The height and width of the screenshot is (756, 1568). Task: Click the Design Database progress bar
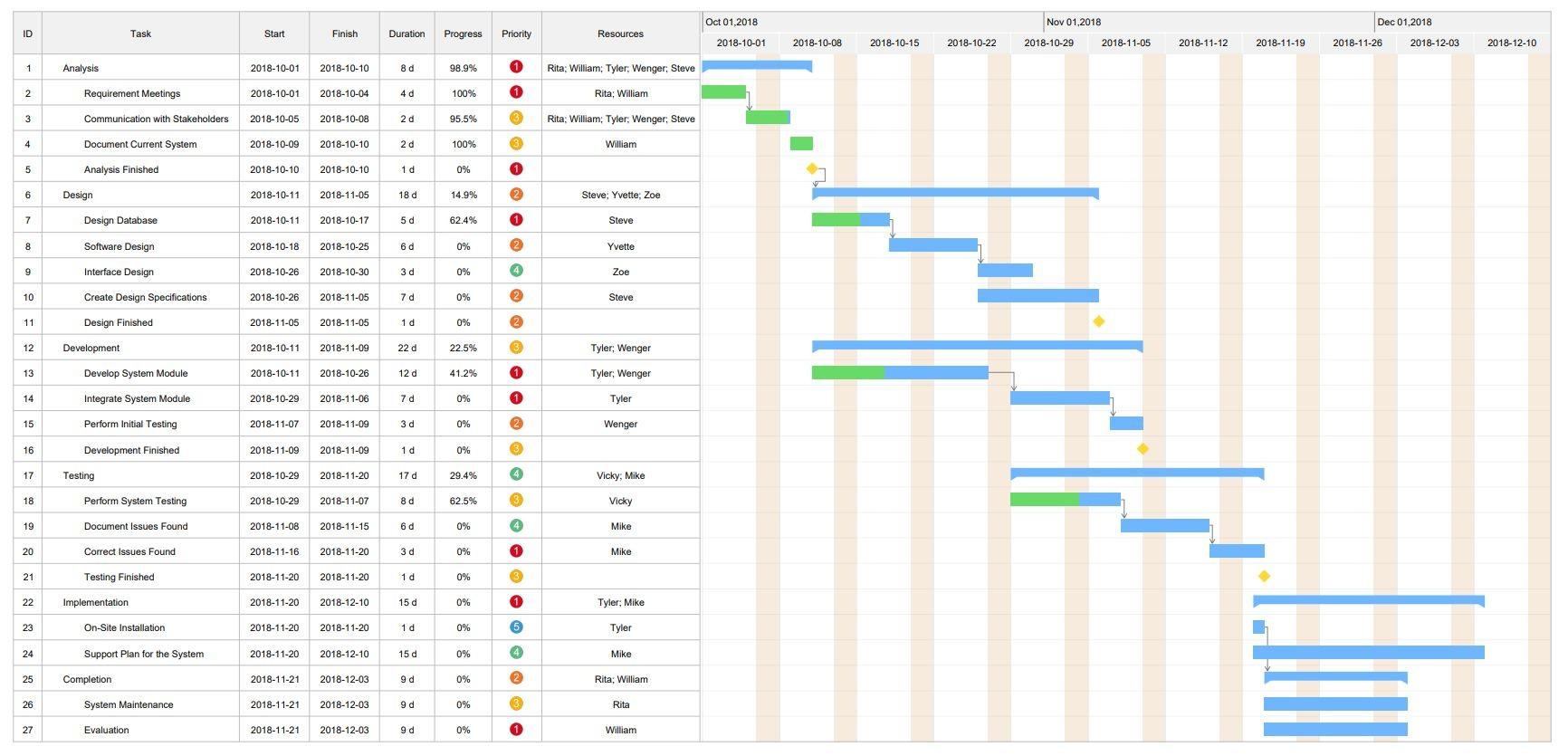tap(836, 220)
